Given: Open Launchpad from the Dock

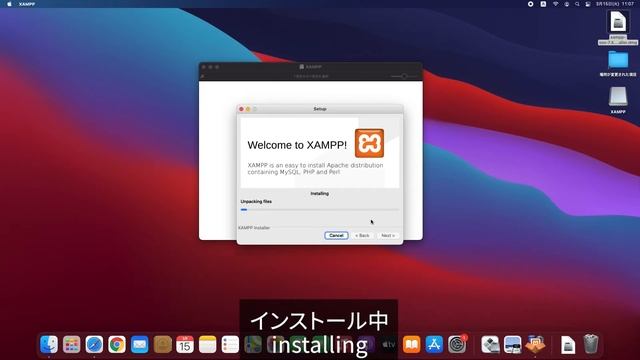Looking at the screenshot, I should tap(71, 344).
